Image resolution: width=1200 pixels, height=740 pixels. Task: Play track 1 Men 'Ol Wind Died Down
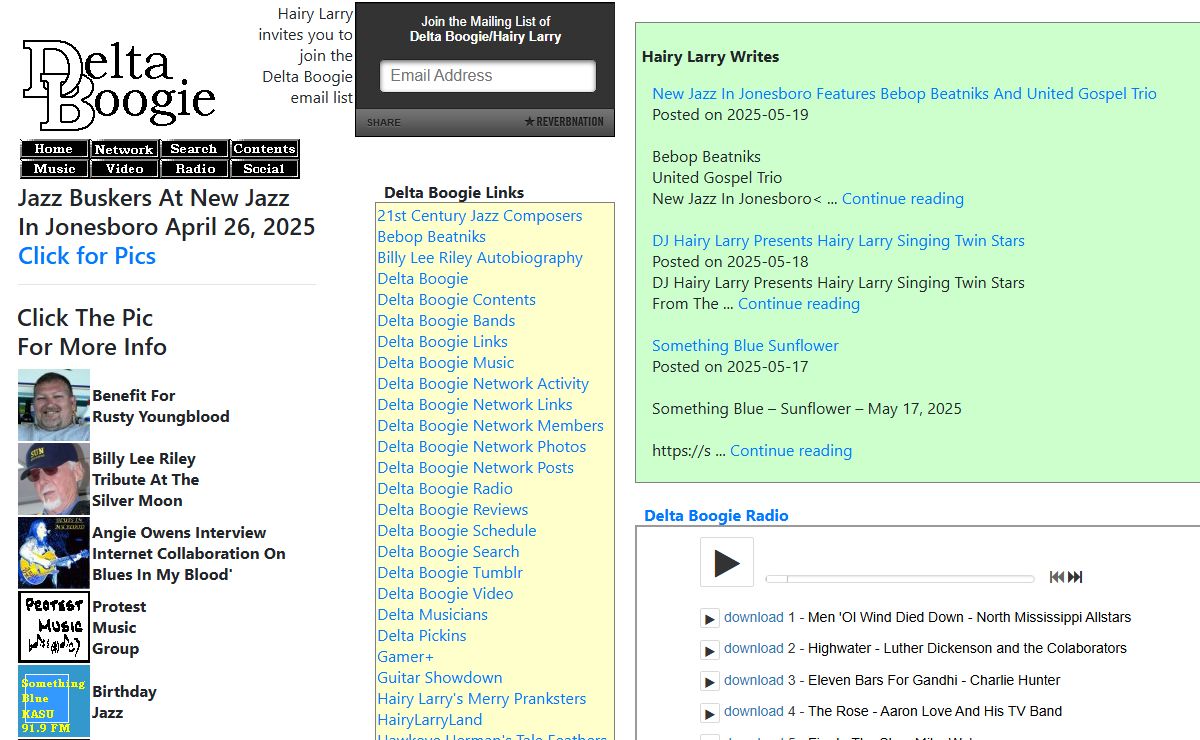pyautogui.click(x=710, y=619)
